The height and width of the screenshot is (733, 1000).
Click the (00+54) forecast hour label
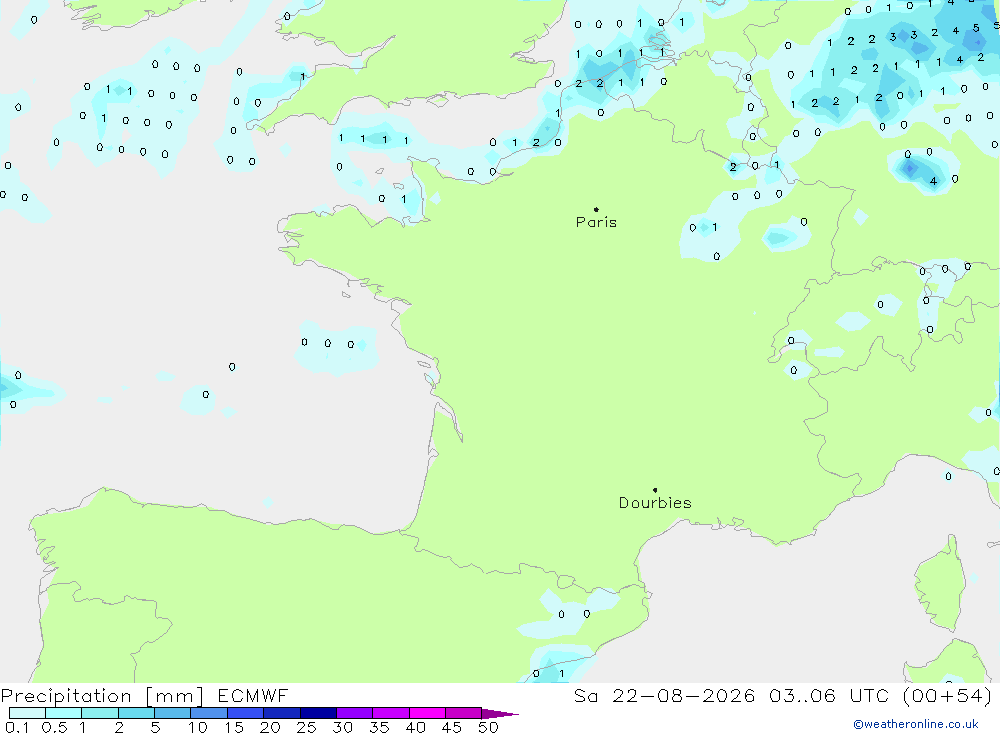click(x=948, y=695)
